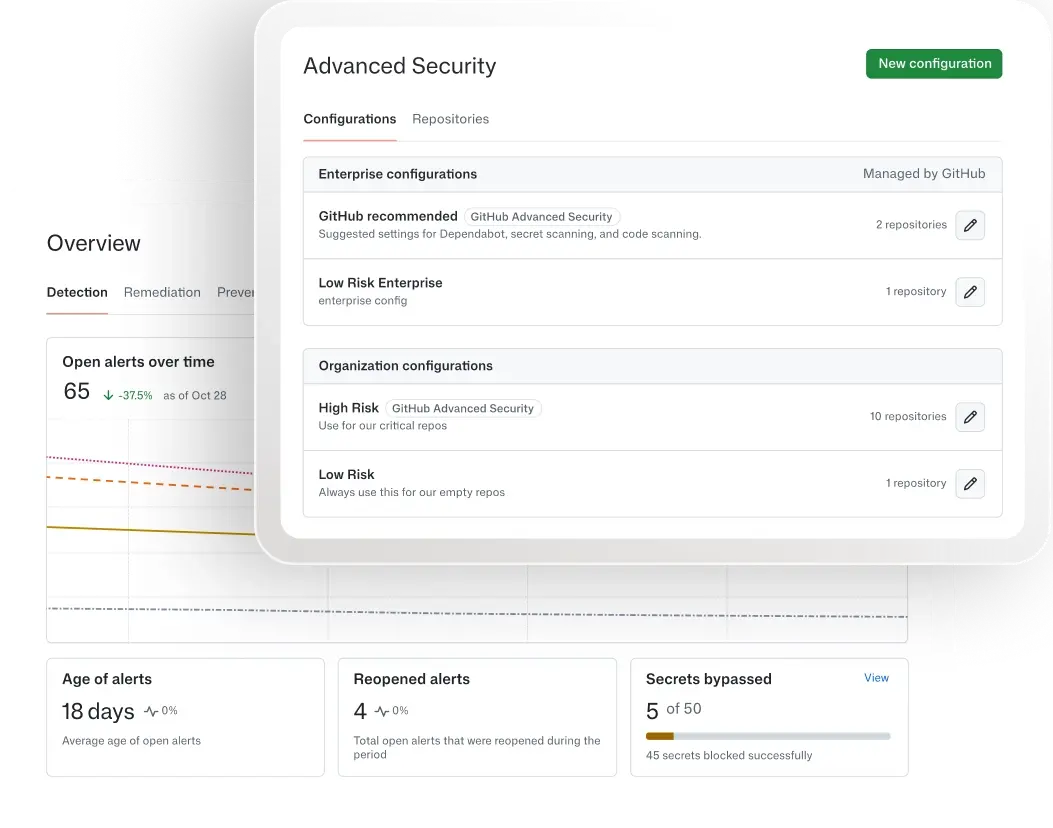Click the GitHub Advanced Security badge on High Risk

[463, 408]
